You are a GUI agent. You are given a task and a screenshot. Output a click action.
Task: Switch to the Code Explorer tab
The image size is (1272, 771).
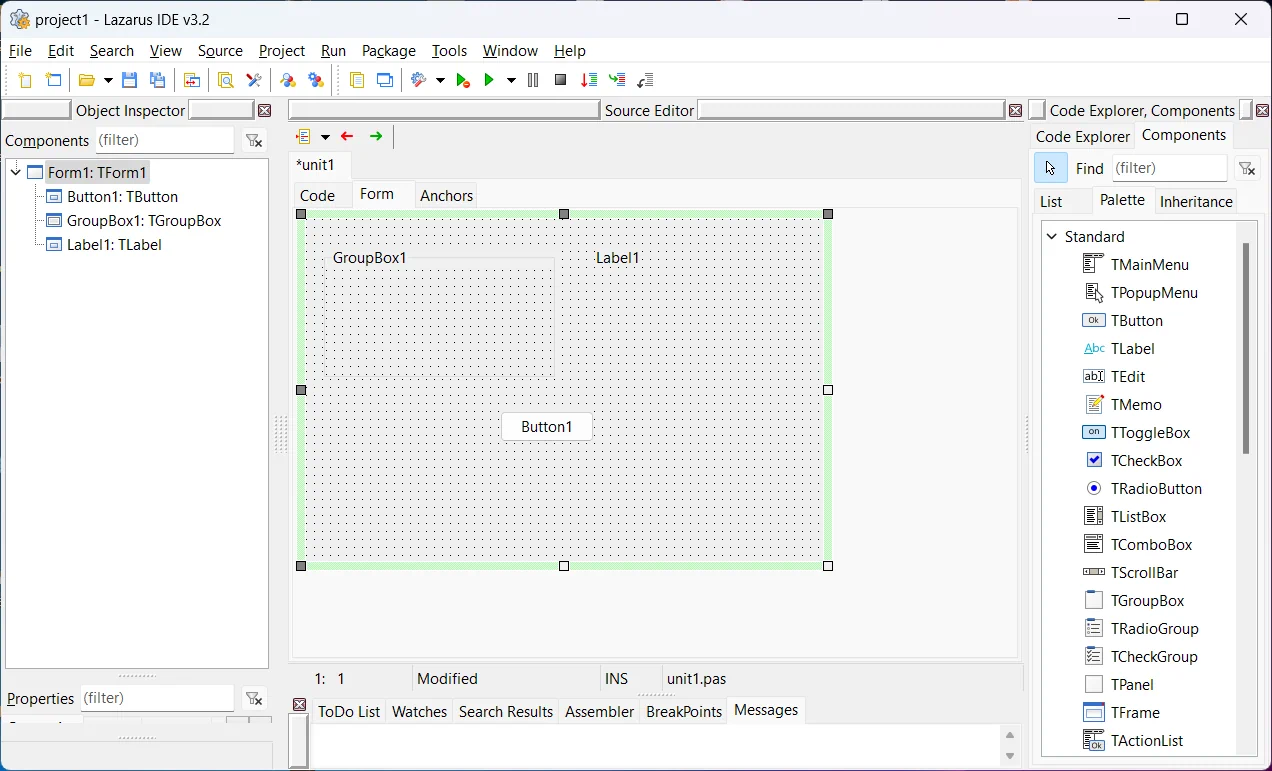pyautogui.click(x=1083, y=136)
